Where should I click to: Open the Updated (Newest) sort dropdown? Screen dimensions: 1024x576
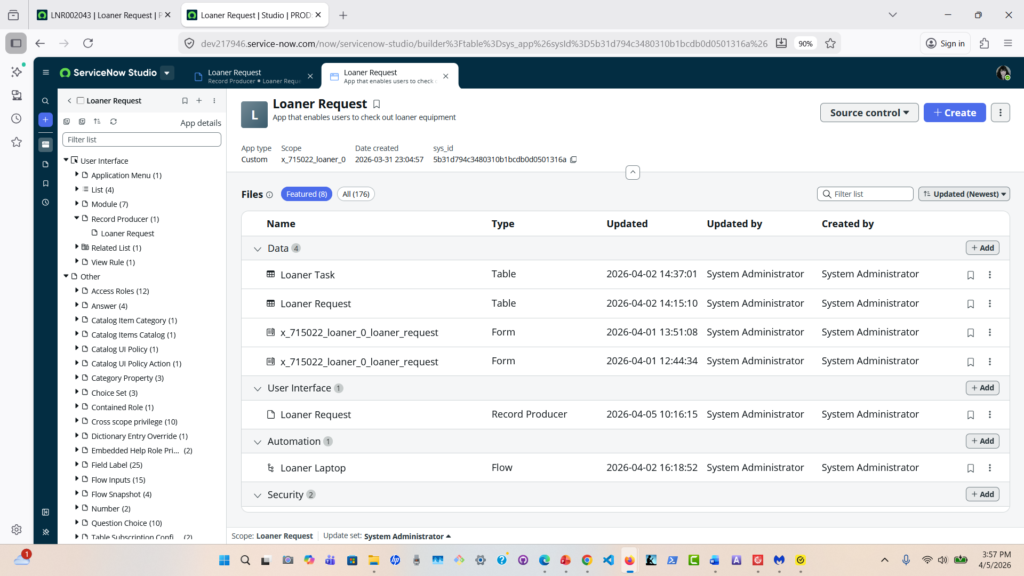pyautogui.click(x=964, y=194)
